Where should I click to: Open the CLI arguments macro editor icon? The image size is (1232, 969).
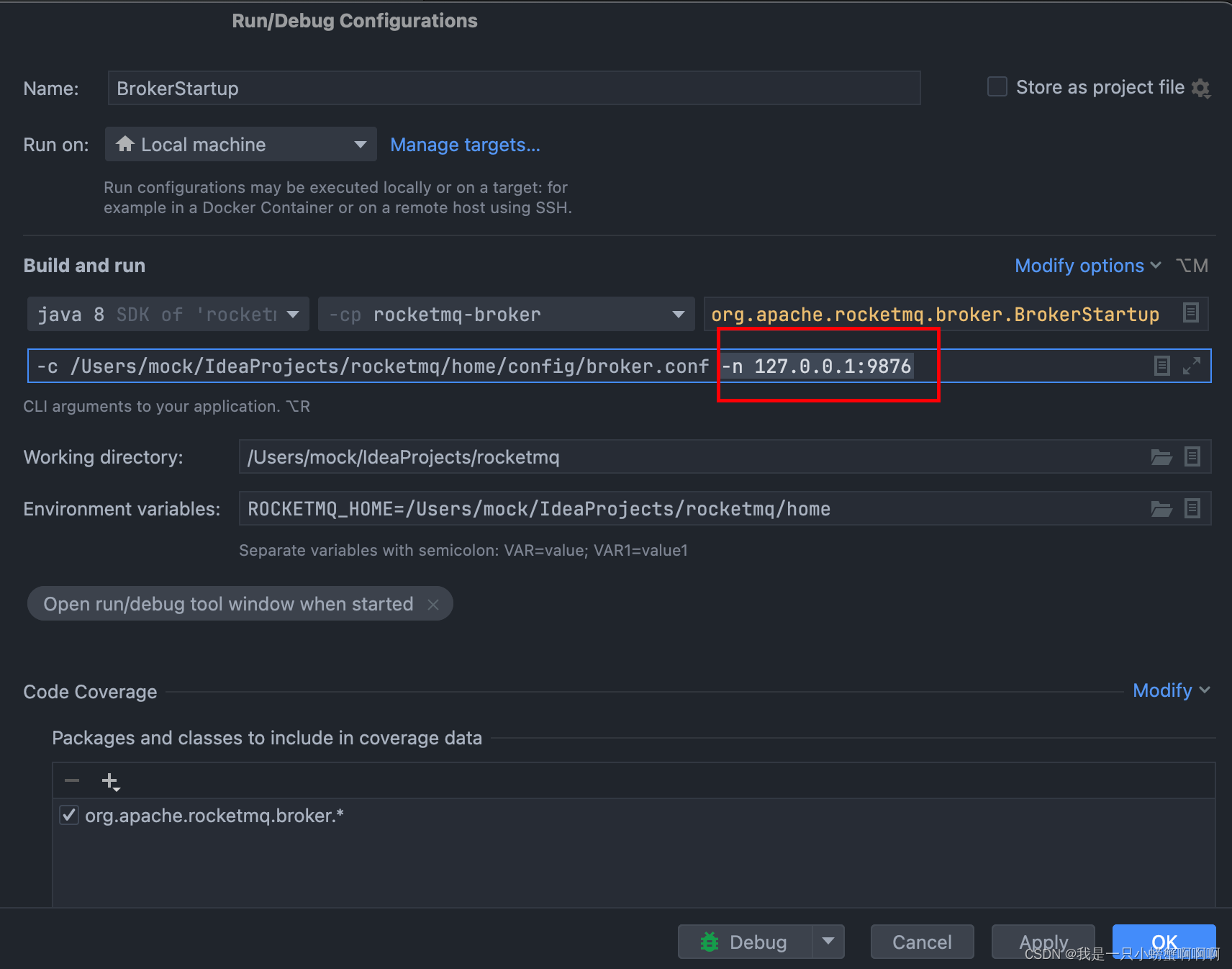(x=1161, y=366)
